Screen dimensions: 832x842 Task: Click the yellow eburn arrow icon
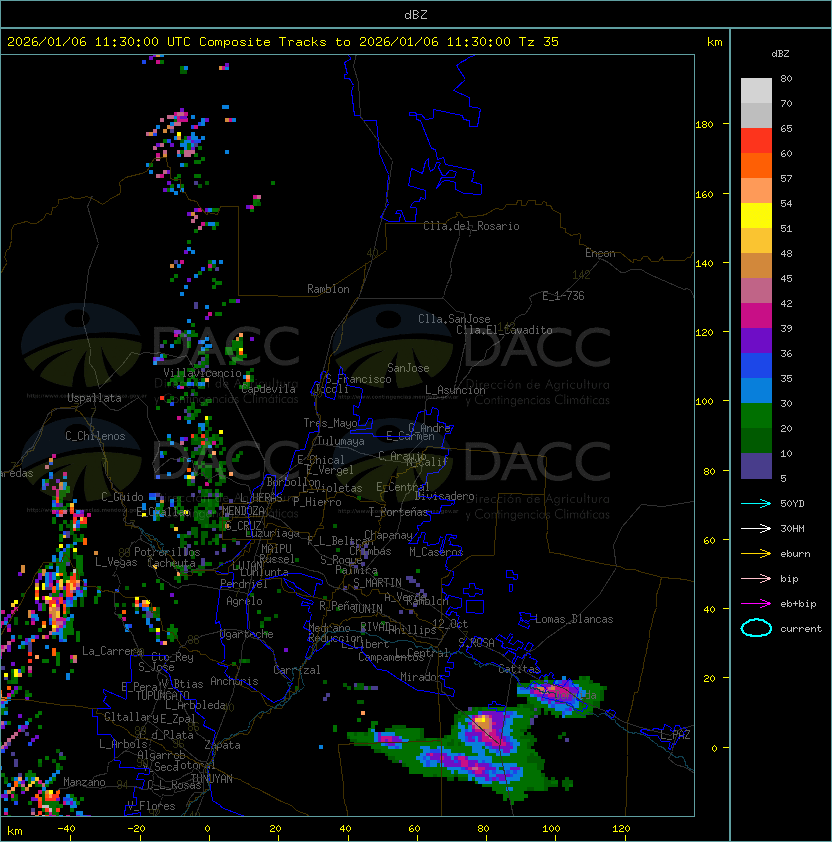pos(756,554)
